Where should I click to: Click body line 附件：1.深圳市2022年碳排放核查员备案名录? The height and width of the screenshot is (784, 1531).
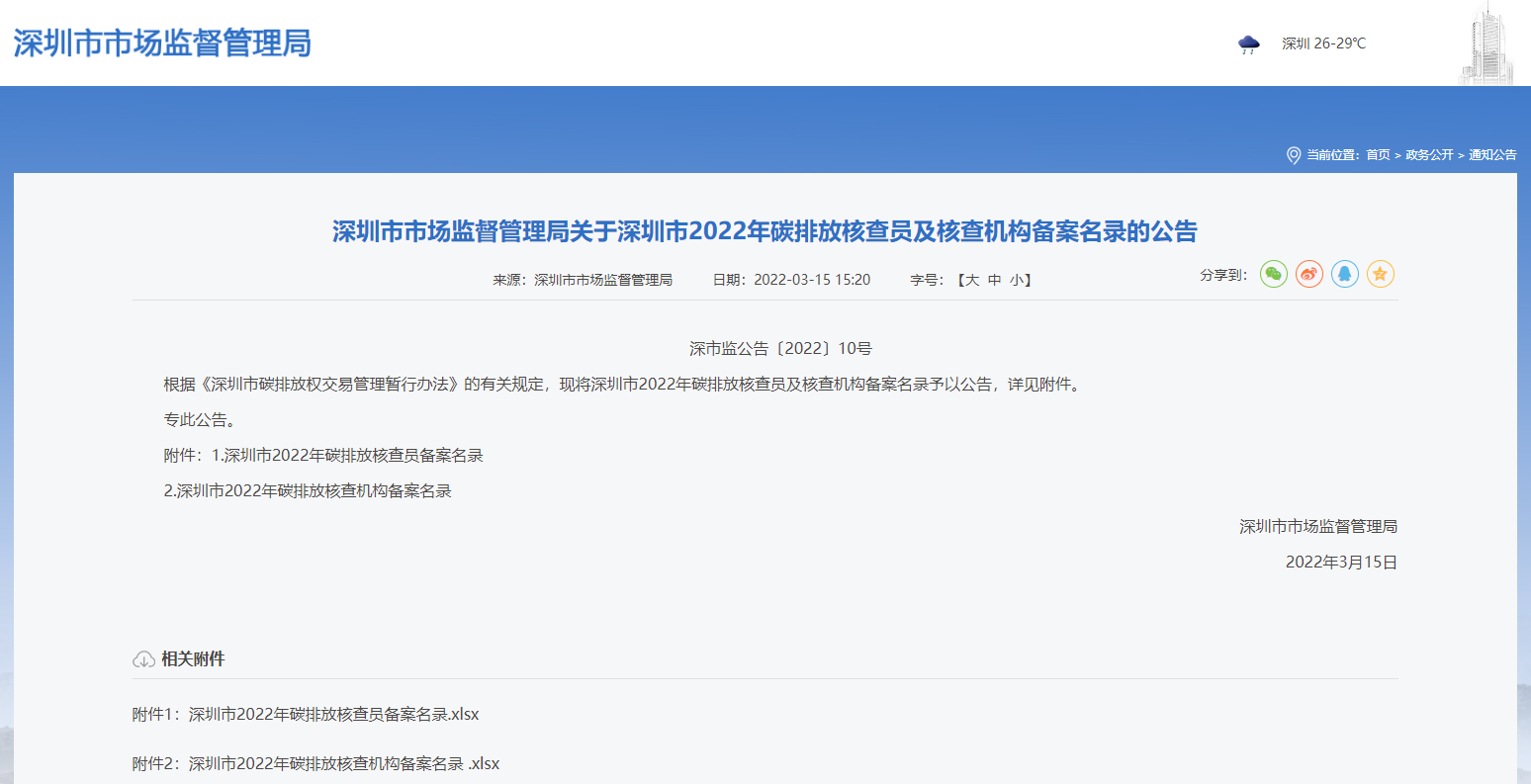(323, 456)
